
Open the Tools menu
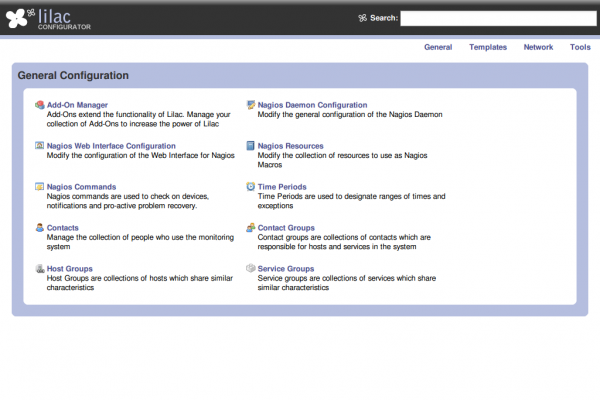click(x=580, y=47)
